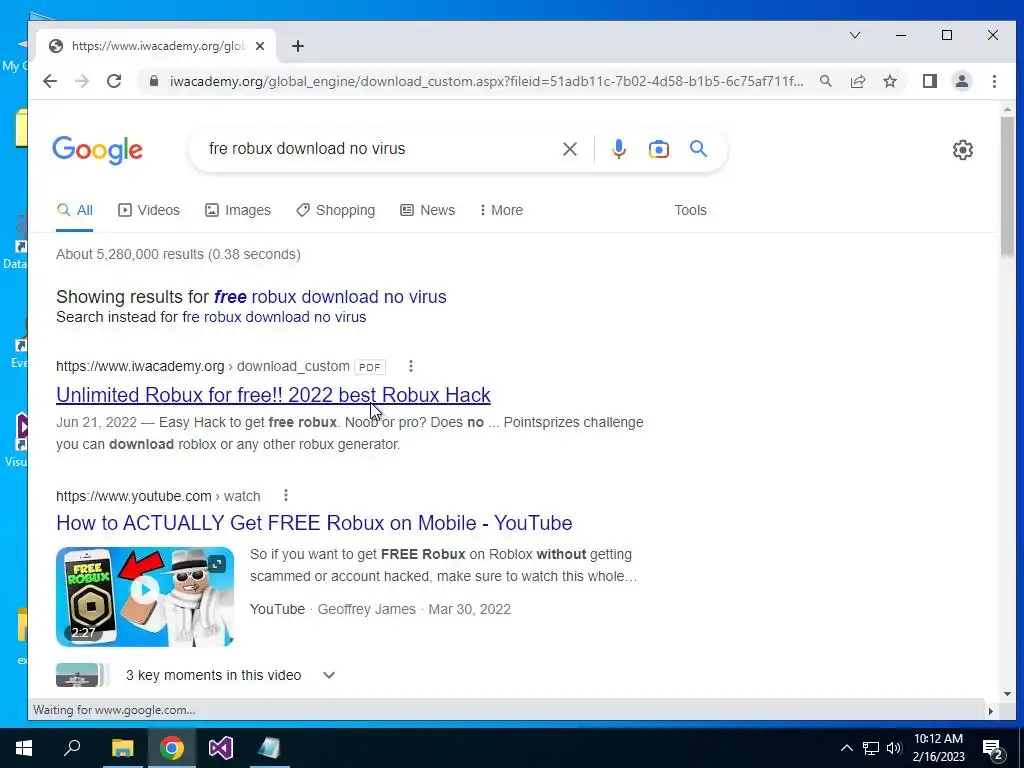The width and height of the screenshot is (1024, 768).
Task: Click the search query input field
Action: (x=379, y=149)
